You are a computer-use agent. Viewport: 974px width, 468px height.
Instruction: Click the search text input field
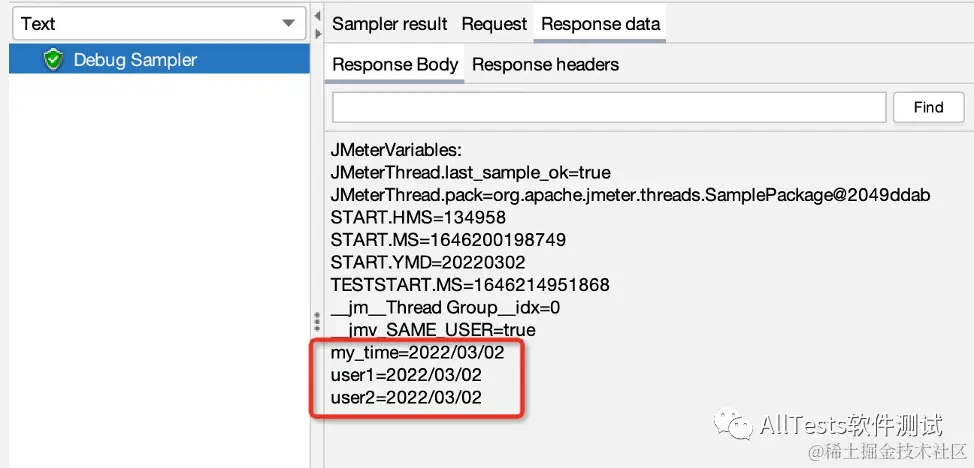tap(609, 108)
